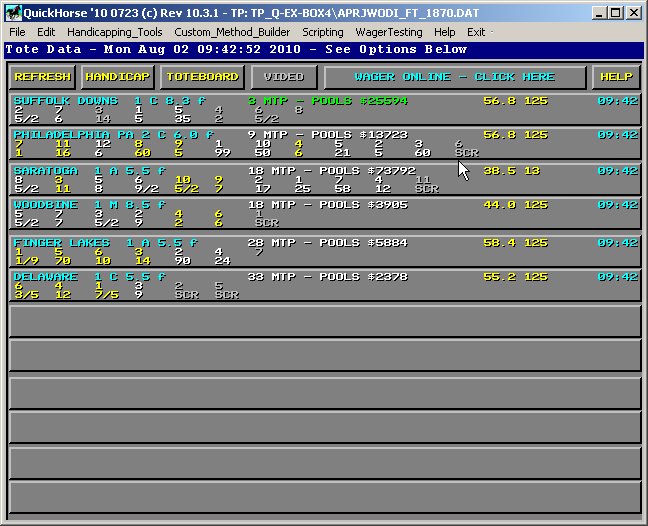
Task: Click the grayed VIDEO button
Action: pos(283,77)
